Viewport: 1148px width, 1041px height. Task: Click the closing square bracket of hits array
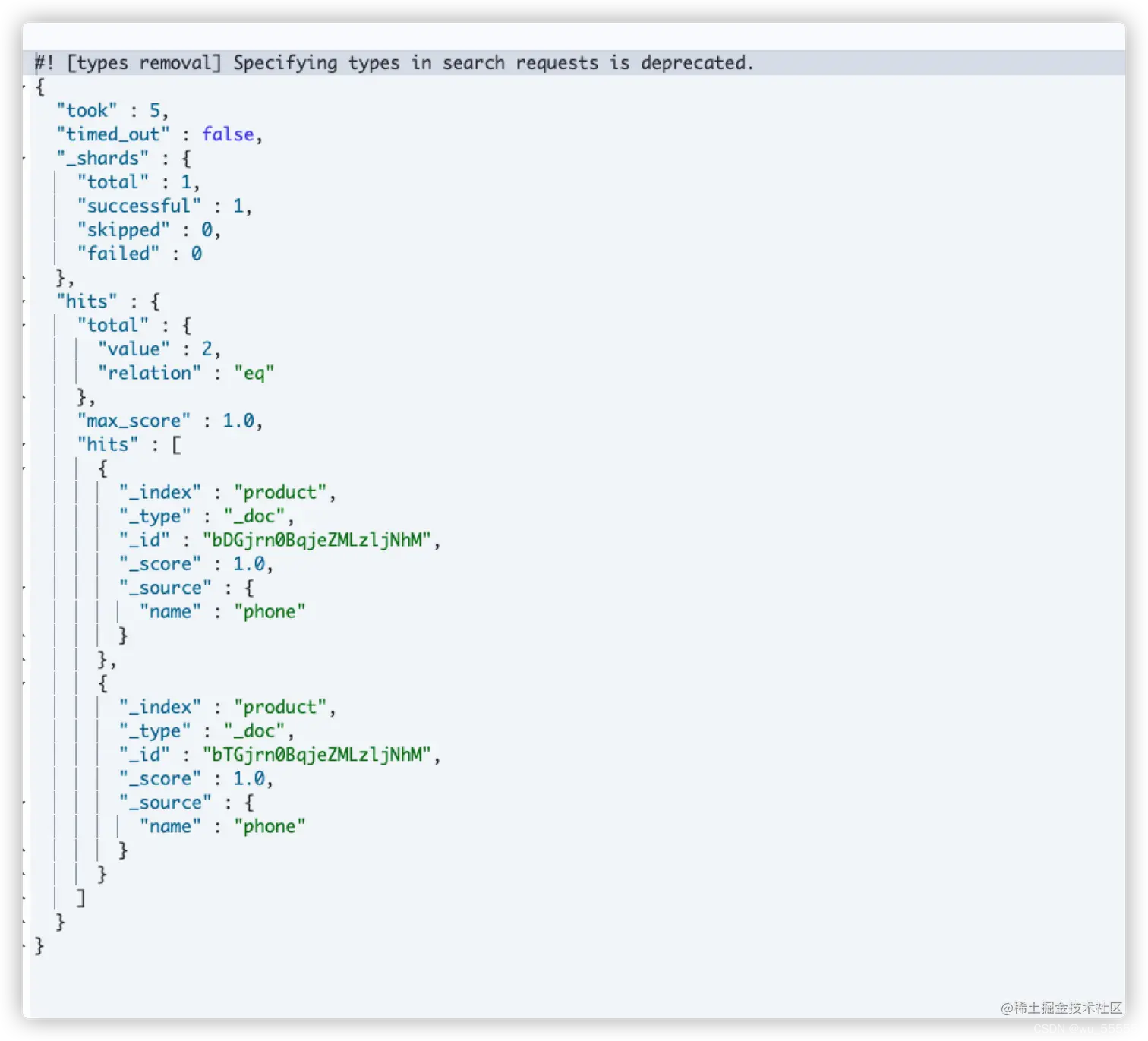80,898
